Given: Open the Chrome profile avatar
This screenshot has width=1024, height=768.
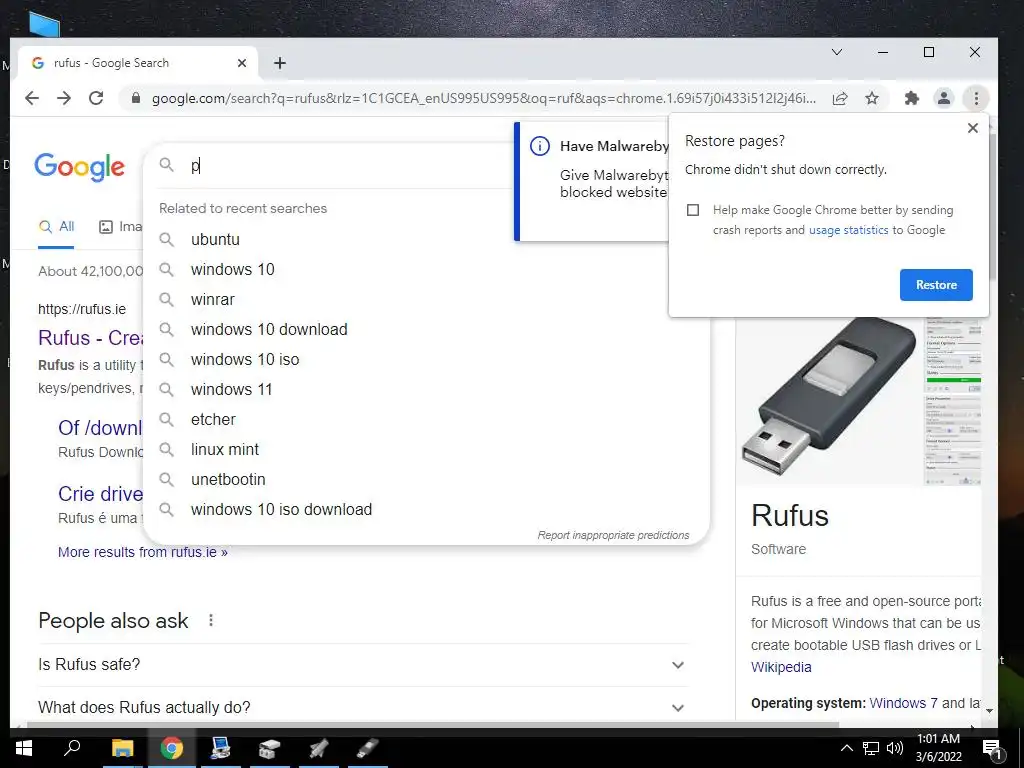Looking at the screenshot, I should pyautogui.click(x=944, y=99).
